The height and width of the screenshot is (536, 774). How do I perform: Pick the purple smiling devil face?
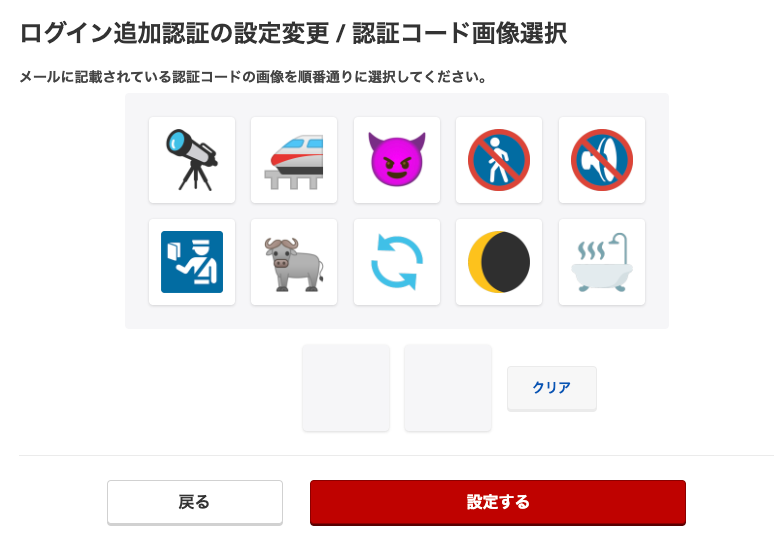(397, 160)
